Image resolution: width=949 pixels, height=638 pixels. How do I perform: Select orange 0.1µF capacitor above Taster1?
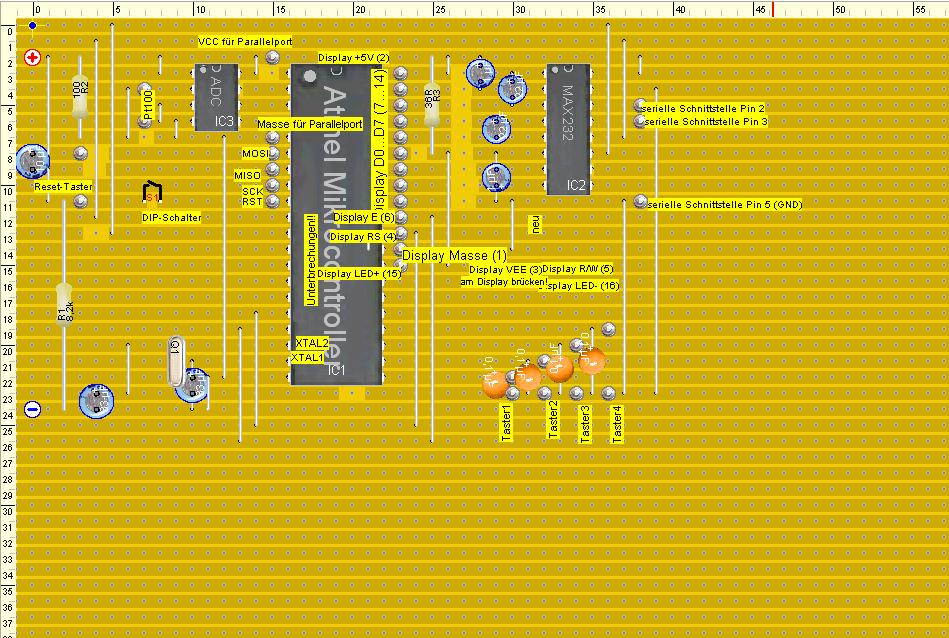(x=495, y=383)
